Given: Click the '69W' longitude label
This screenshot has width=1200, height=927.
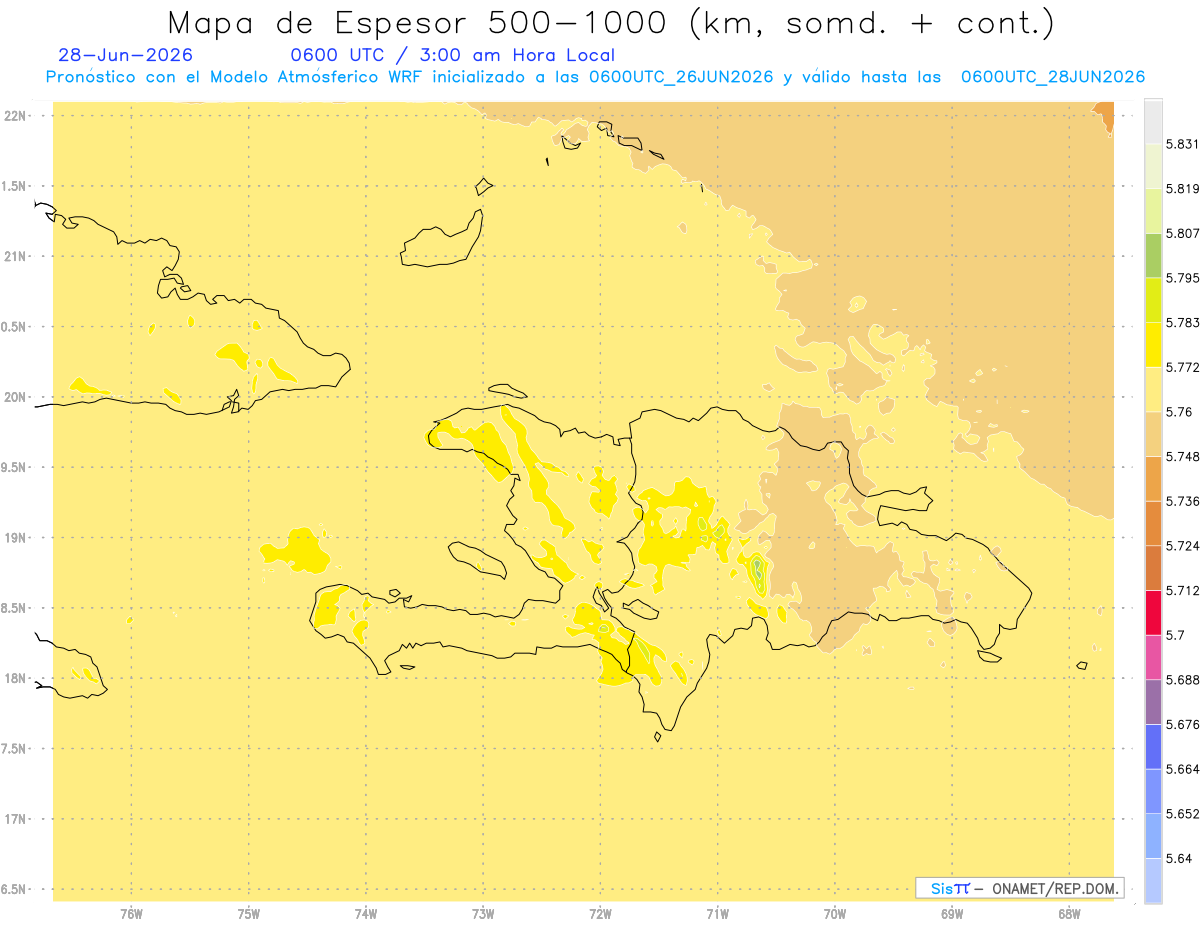Looking at the screenshot, I should (x=952, y=914).
